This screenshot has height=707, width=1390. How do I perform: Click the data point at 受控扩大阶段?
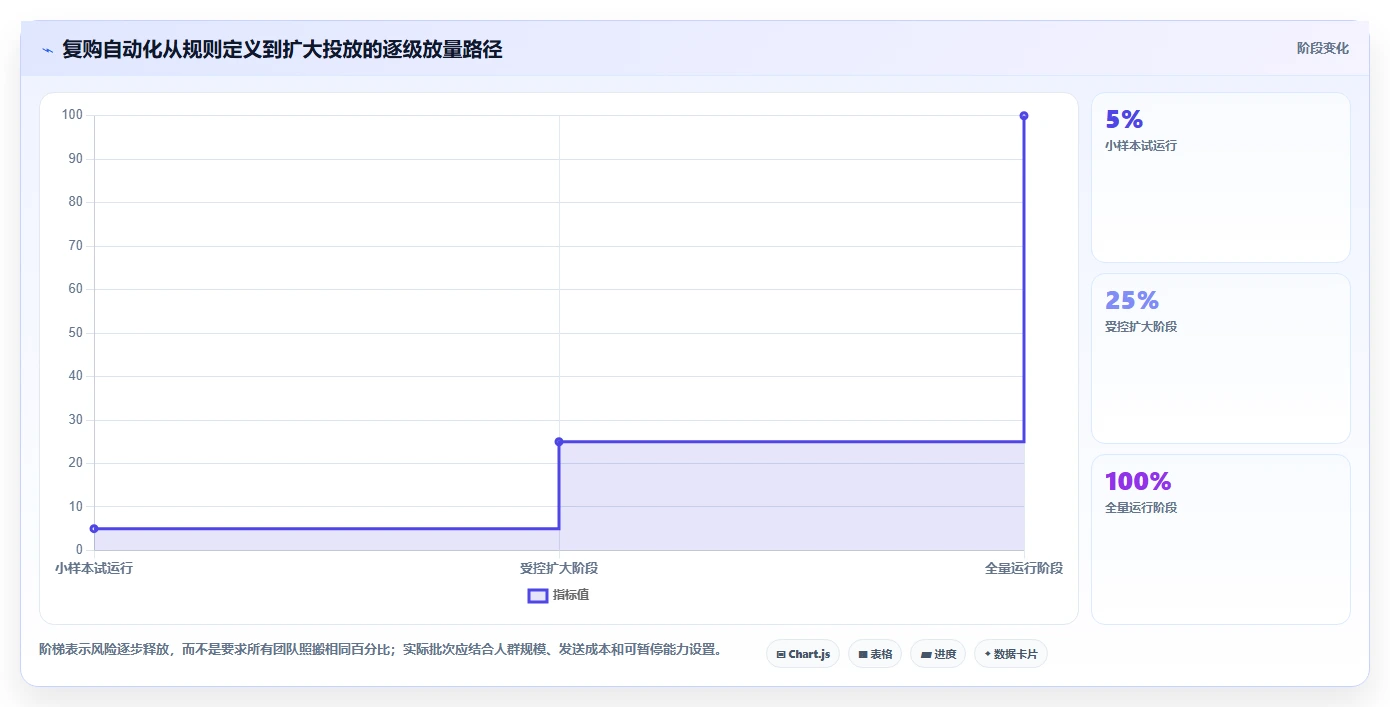(x=559, y=442)
